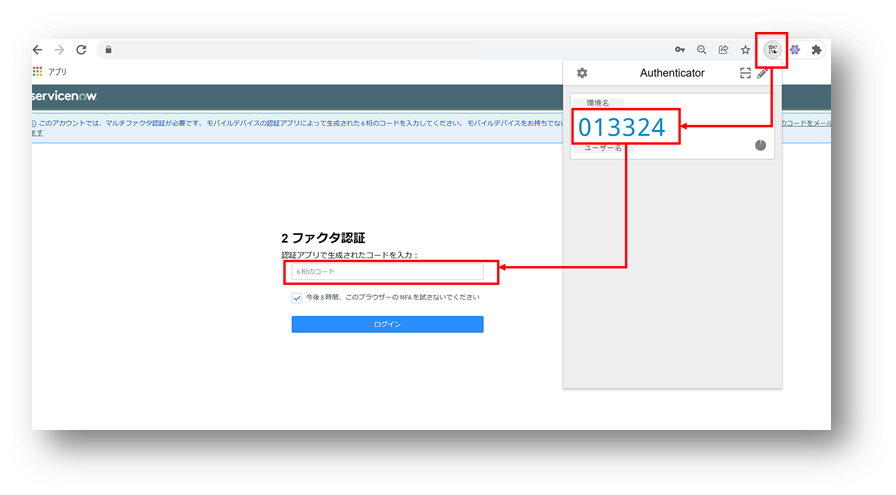Open the Authenticator extension icon in the toolbar
The width and height of the screenshot is (896, 495).
(773, 50)
